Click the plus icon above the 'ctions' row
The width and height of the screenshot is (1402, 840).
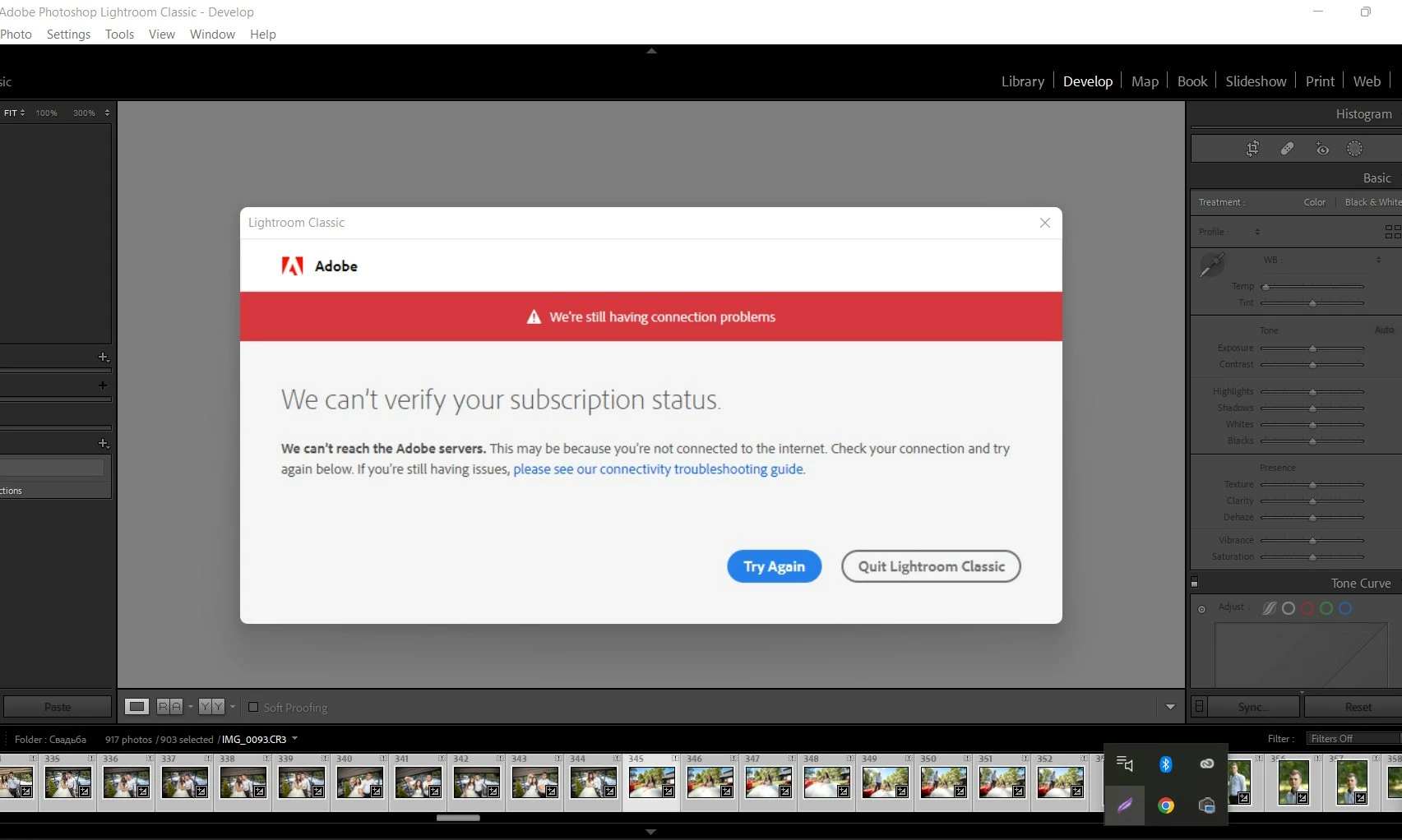tap(104, 444)
